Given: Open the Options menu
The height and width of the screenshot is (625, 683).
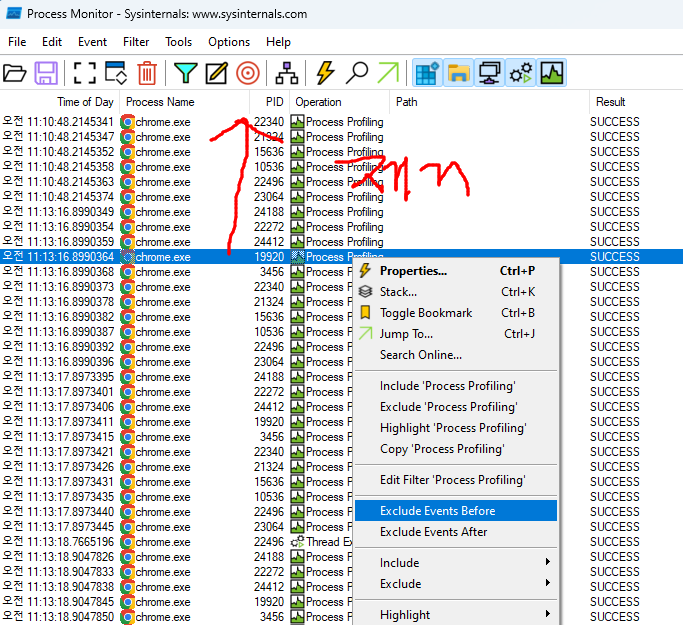Looking at the screenshot, I should pos(229,42).
